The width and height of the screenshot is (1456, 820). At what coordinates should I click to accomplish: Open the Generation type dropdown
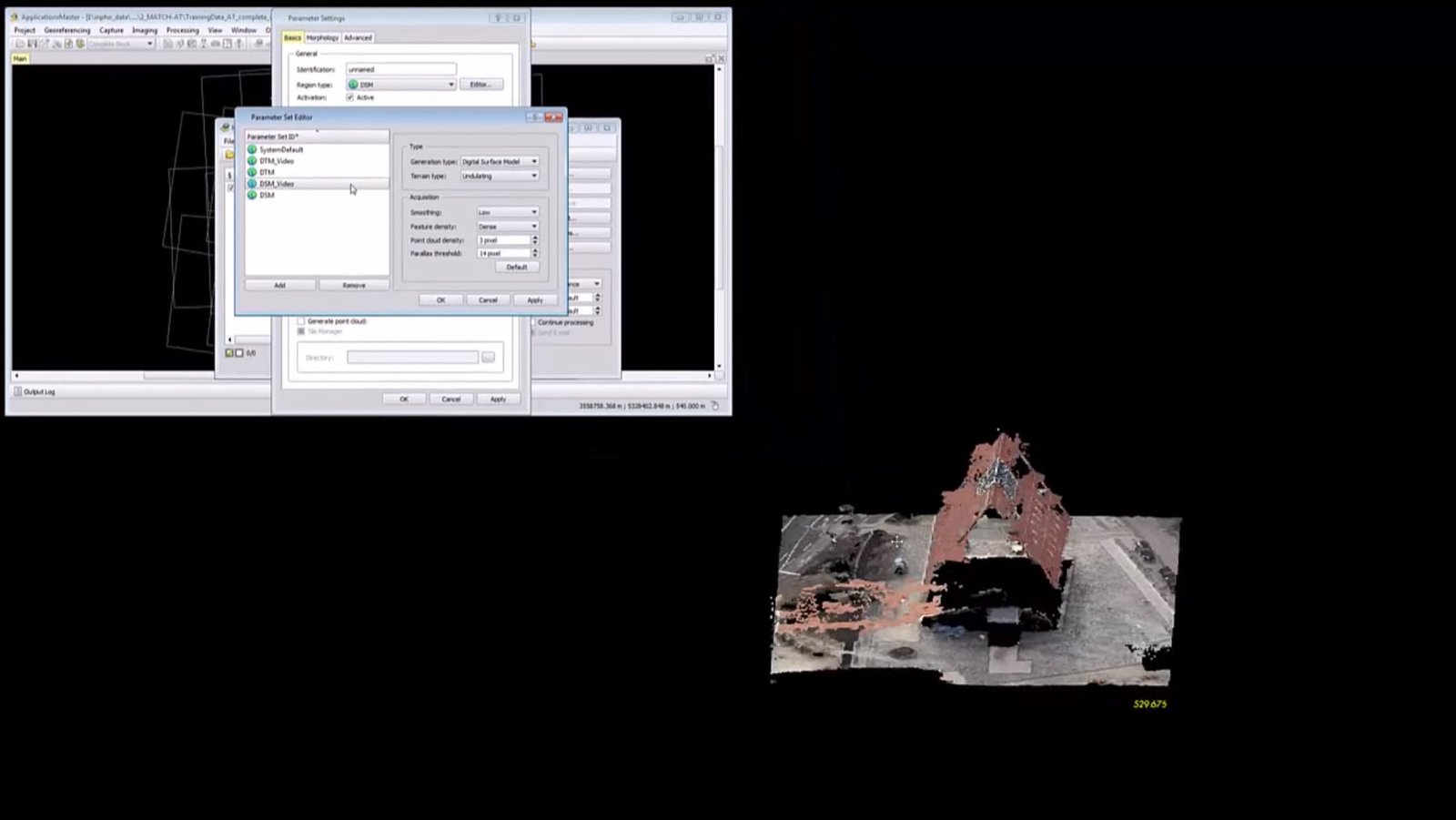click(500, 161)
